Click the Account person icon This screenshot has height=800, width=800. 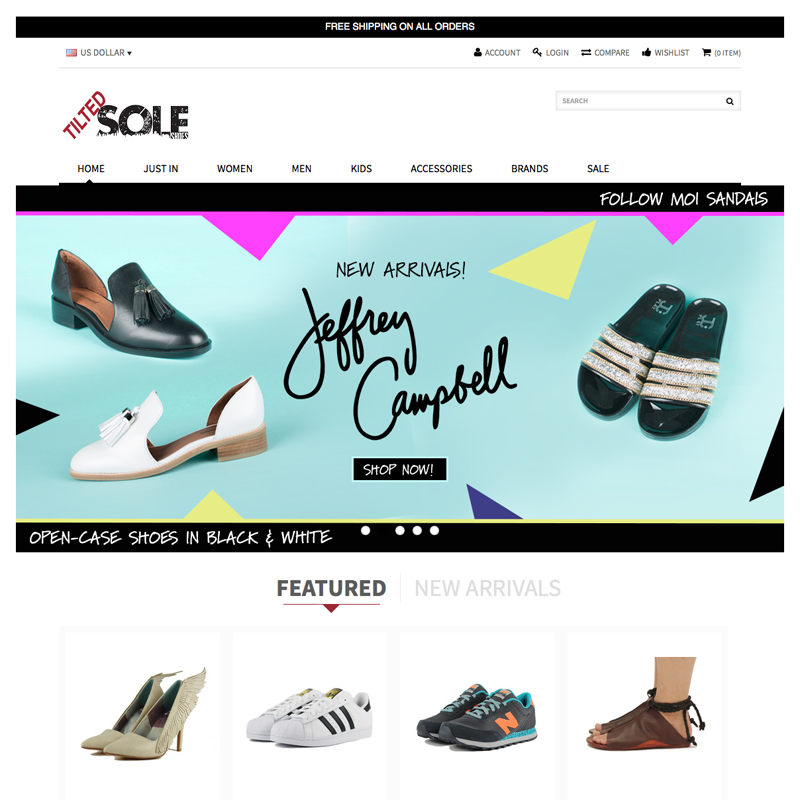coord(478,53)
